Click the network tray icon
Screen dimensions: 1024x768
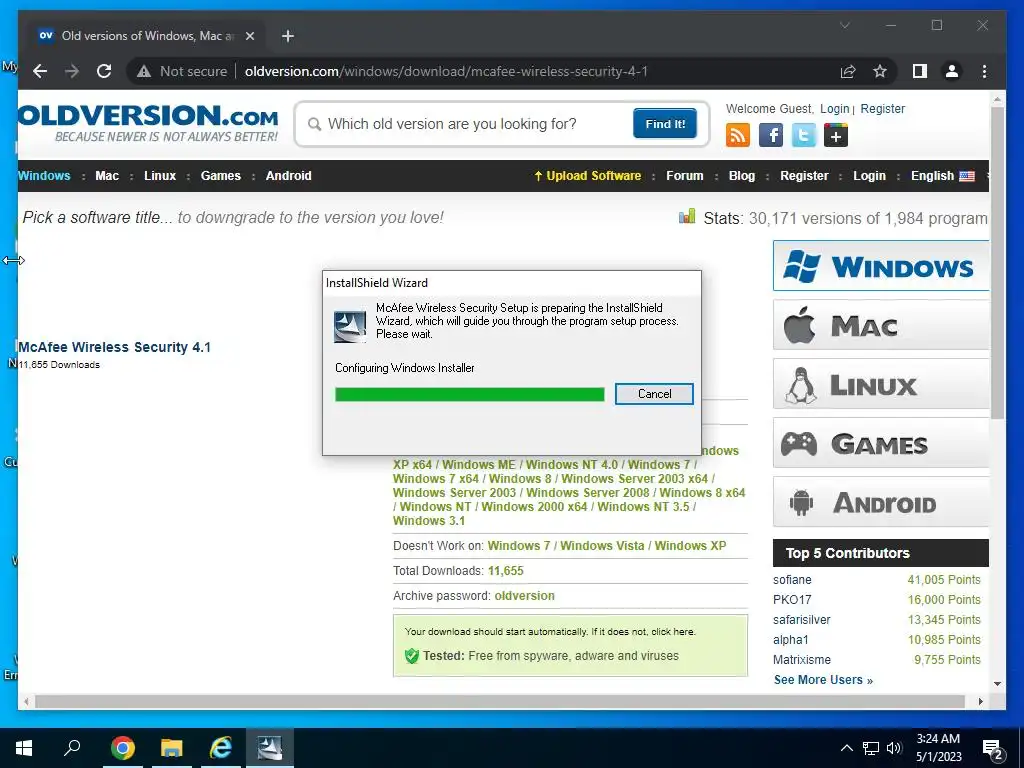871,748
